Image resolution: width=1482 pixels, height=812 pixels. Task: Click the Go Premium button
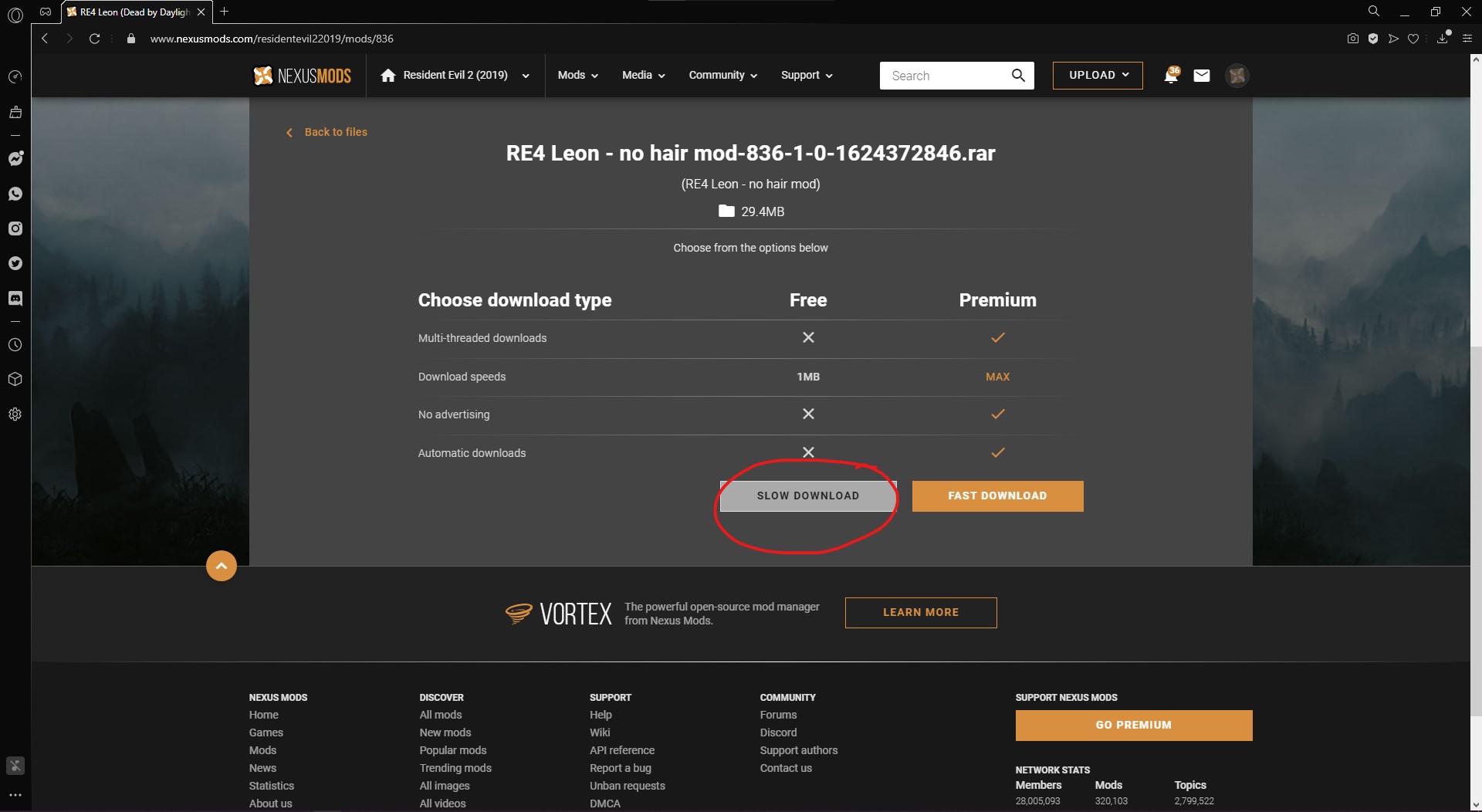point(1134,726)
